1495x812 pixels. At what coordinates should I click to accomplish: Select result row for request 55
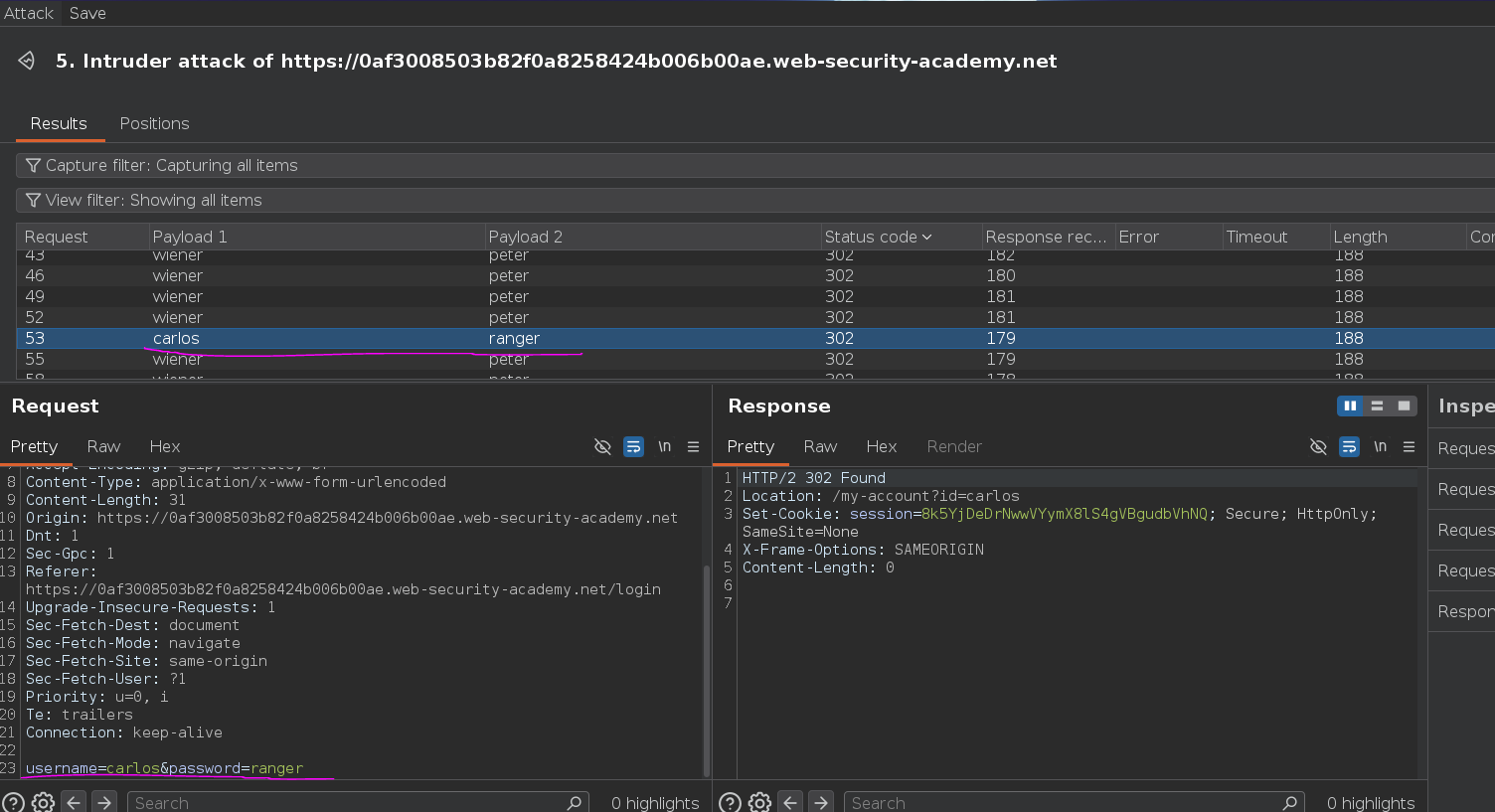tap(755, 359)
